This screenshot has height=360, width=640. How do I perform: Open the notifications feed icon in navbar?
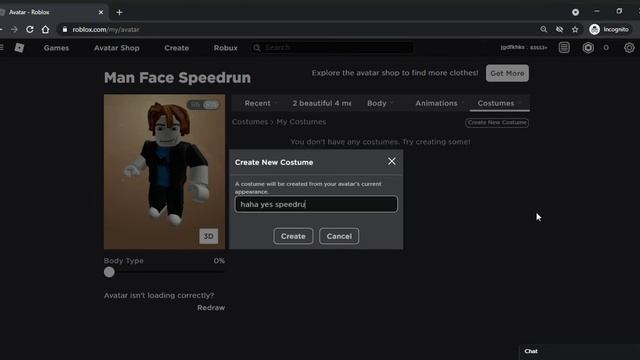(564, 48)
